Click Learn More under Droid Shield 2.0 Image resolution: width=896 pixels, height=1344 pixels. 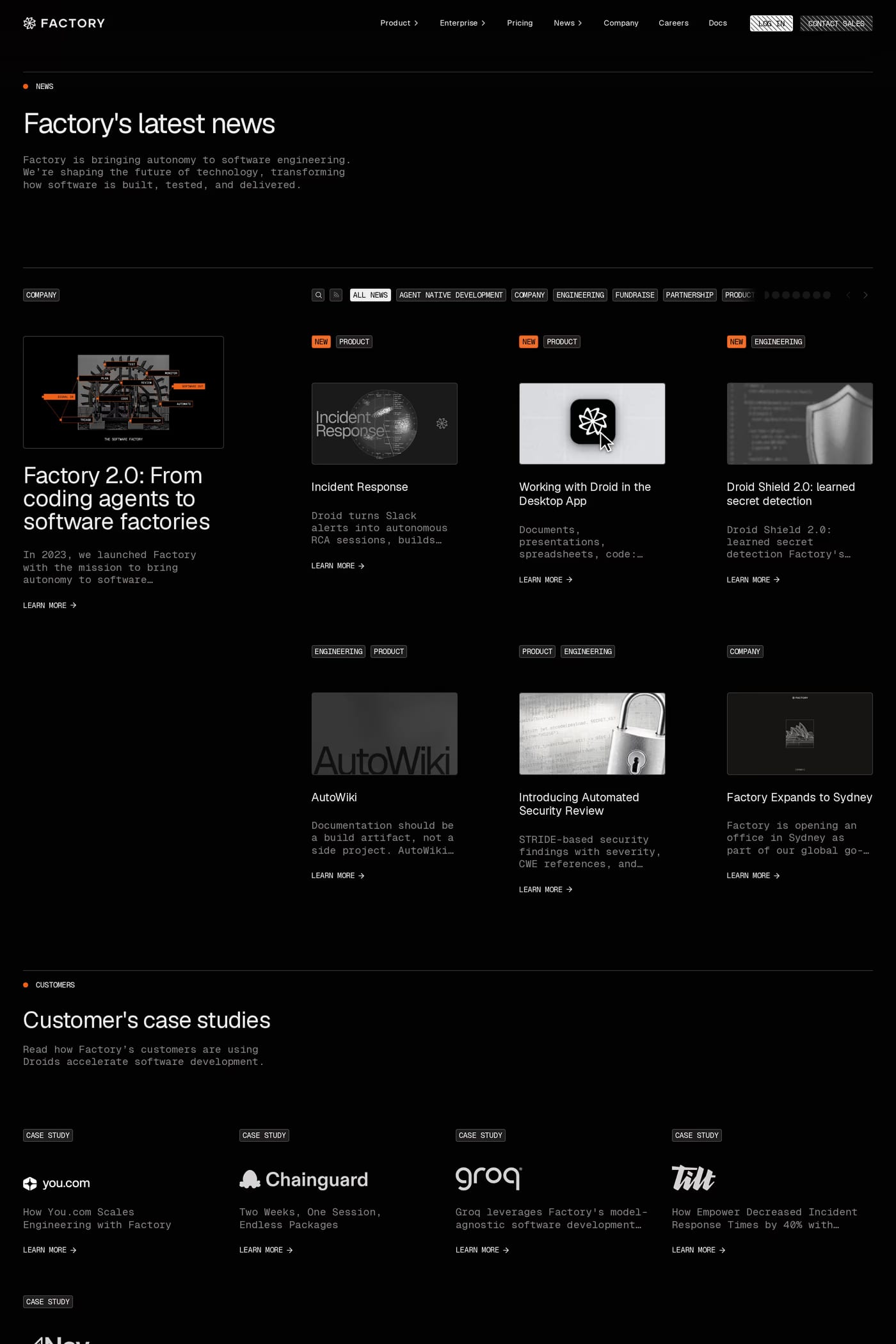(753, 580)
